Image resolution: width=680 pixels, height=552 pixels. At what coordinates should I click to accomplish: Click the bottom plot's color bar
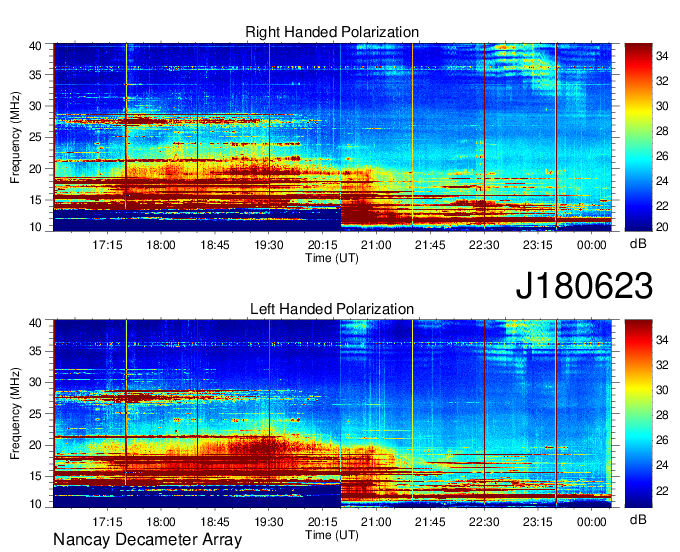click(638, 414)
